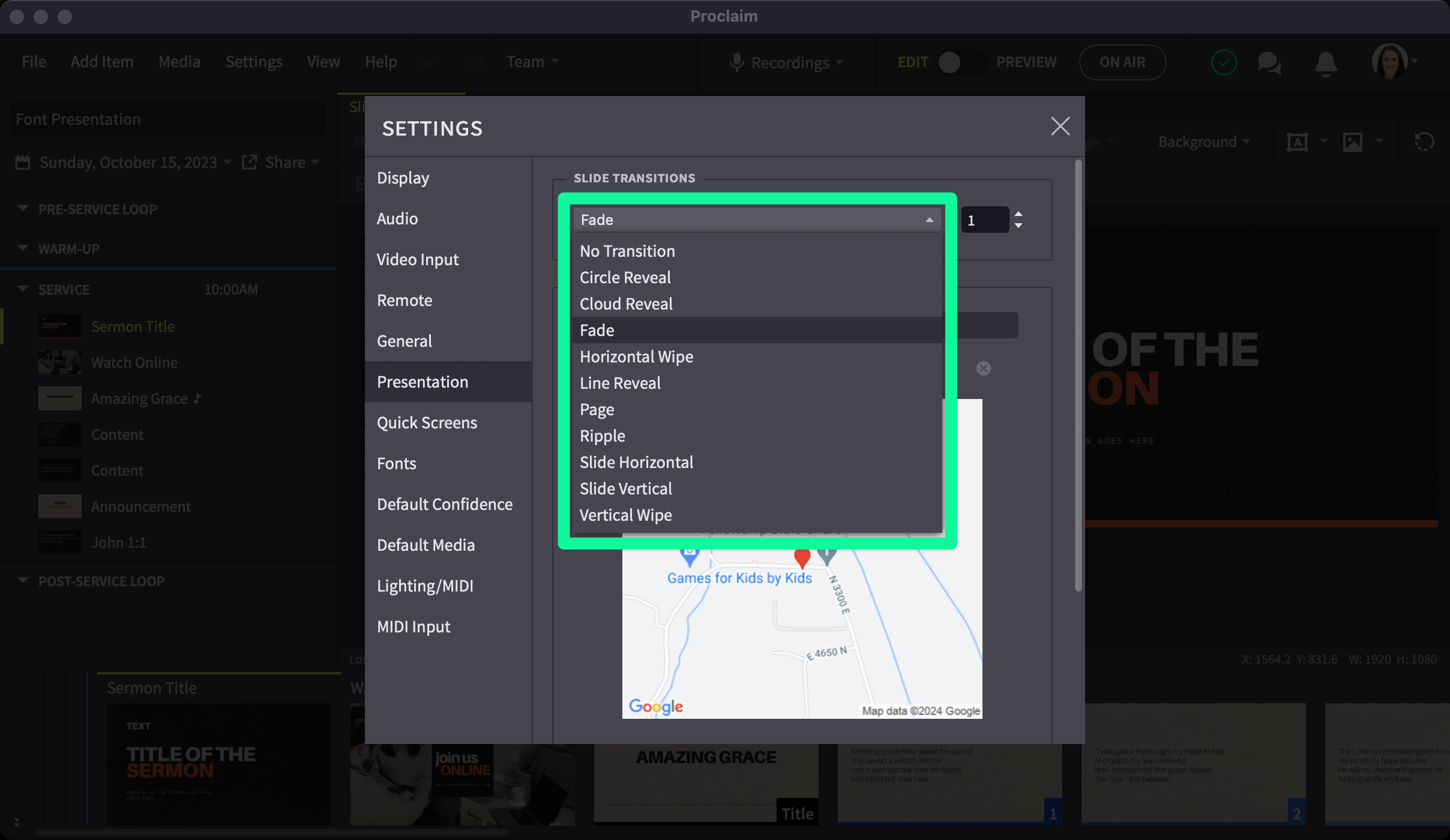This screenshot has height=840, width=1450.
Task: Collapse the Warm-Up section
Action: click(23, 248)
